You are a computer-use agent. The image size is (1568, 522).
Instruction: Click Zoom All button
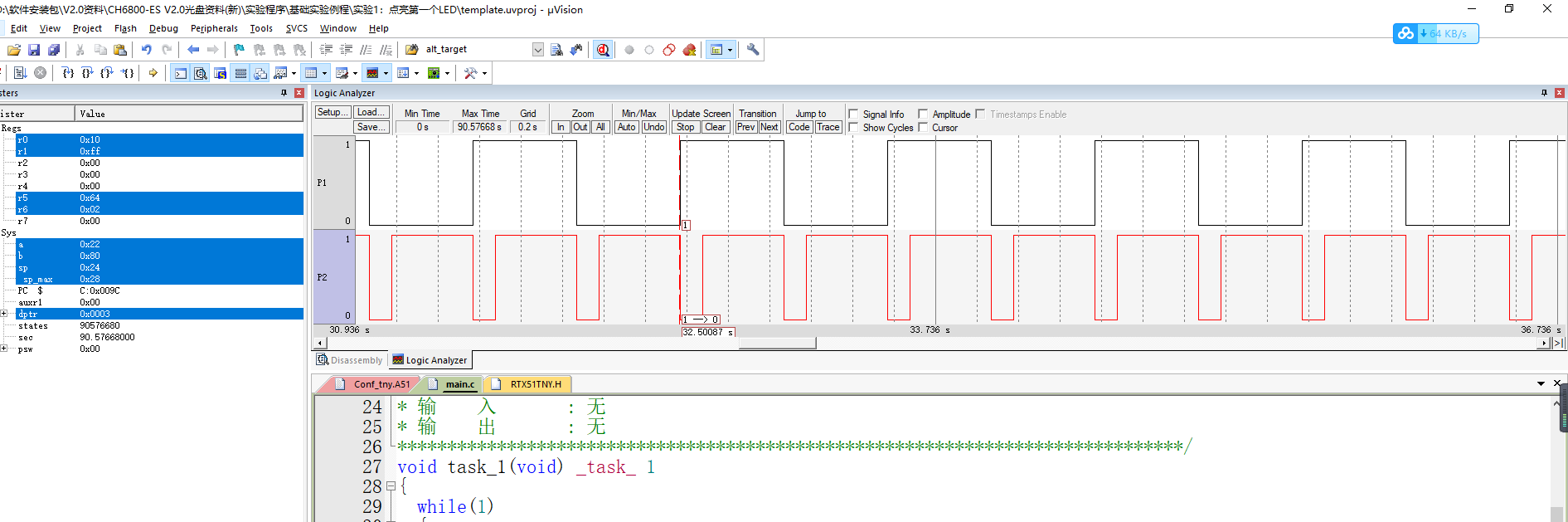coord(600,127)
